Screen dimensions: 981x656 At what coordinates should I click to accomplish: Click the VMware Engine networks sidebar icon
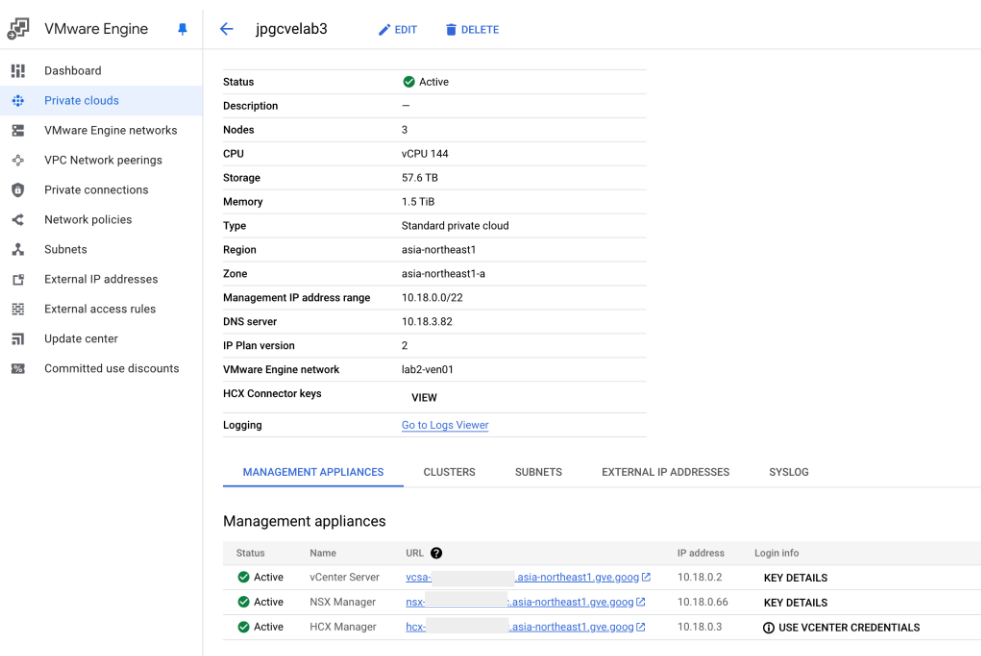(x=18, y=130)
